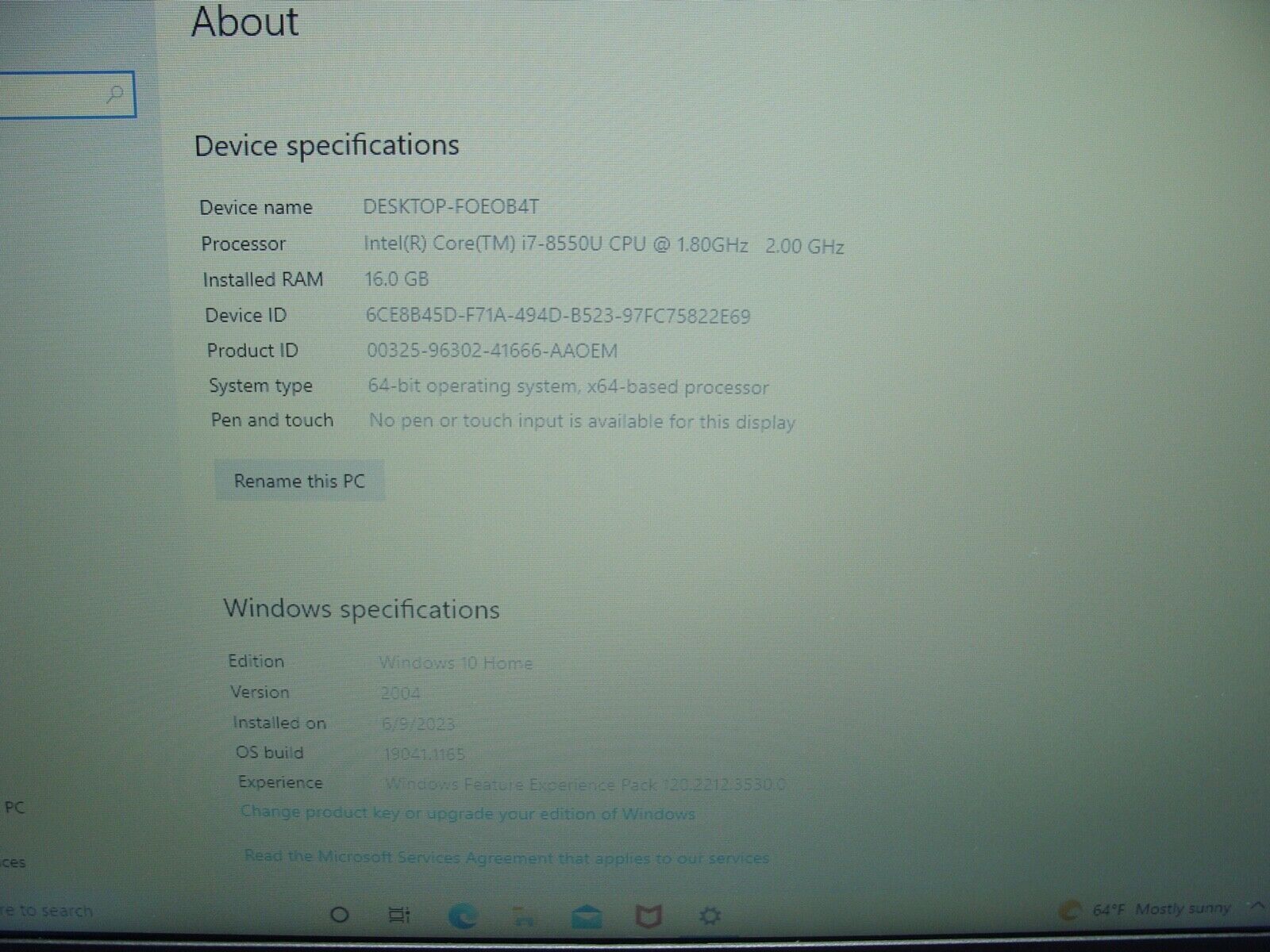Click the Rename this PC button
This screenshot has height=952, width=1270.
pyautogui.click(x=299, y=481)
